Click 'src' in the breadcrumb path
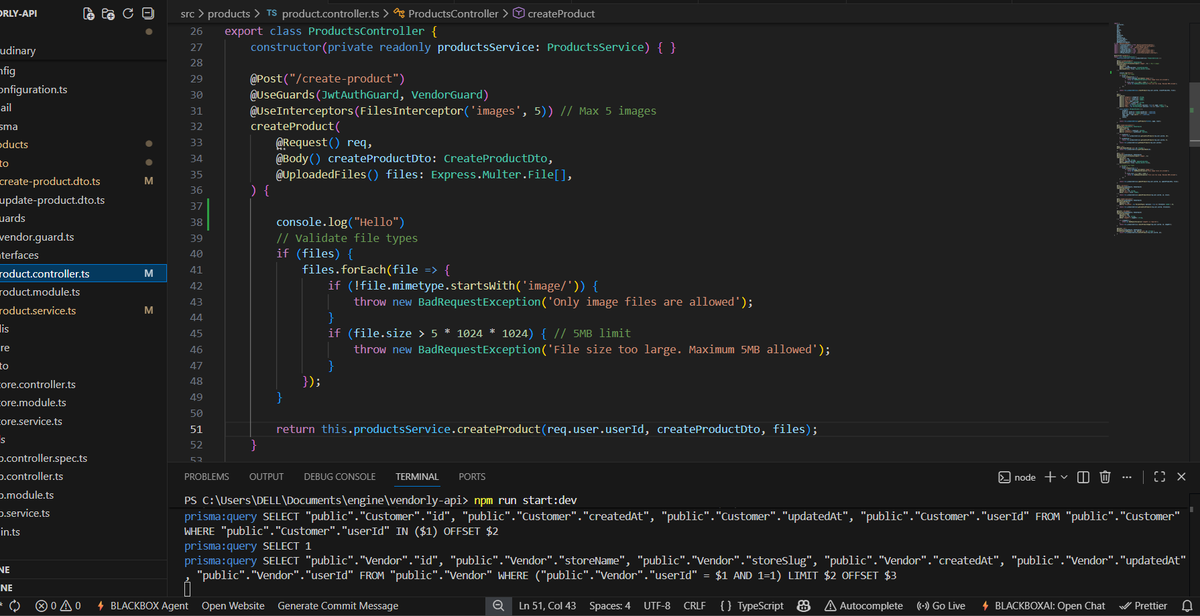The height and width of the screenshot is (616, 1200). tap(187, 14)
